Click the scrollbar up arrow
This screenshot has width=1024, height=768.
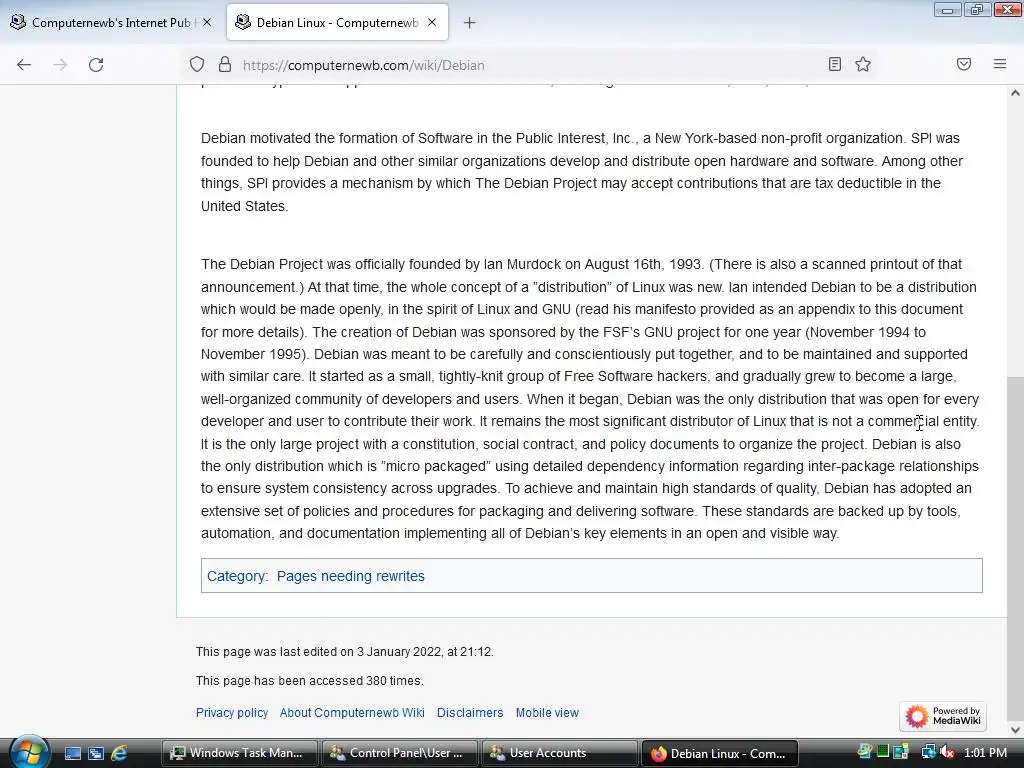tap(1015, 93)
